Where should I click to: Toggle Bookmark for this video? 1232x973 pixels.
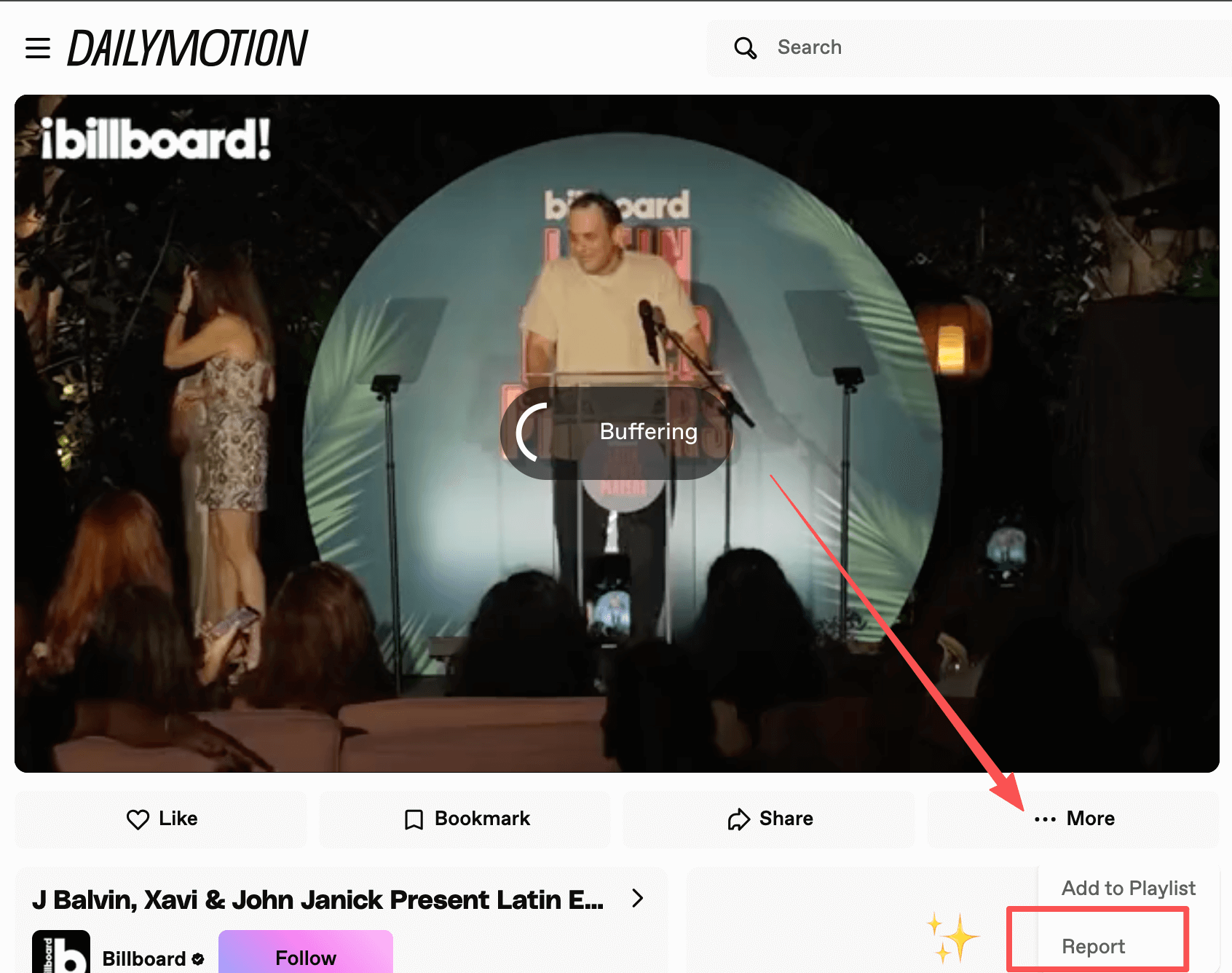click(465, 819)
